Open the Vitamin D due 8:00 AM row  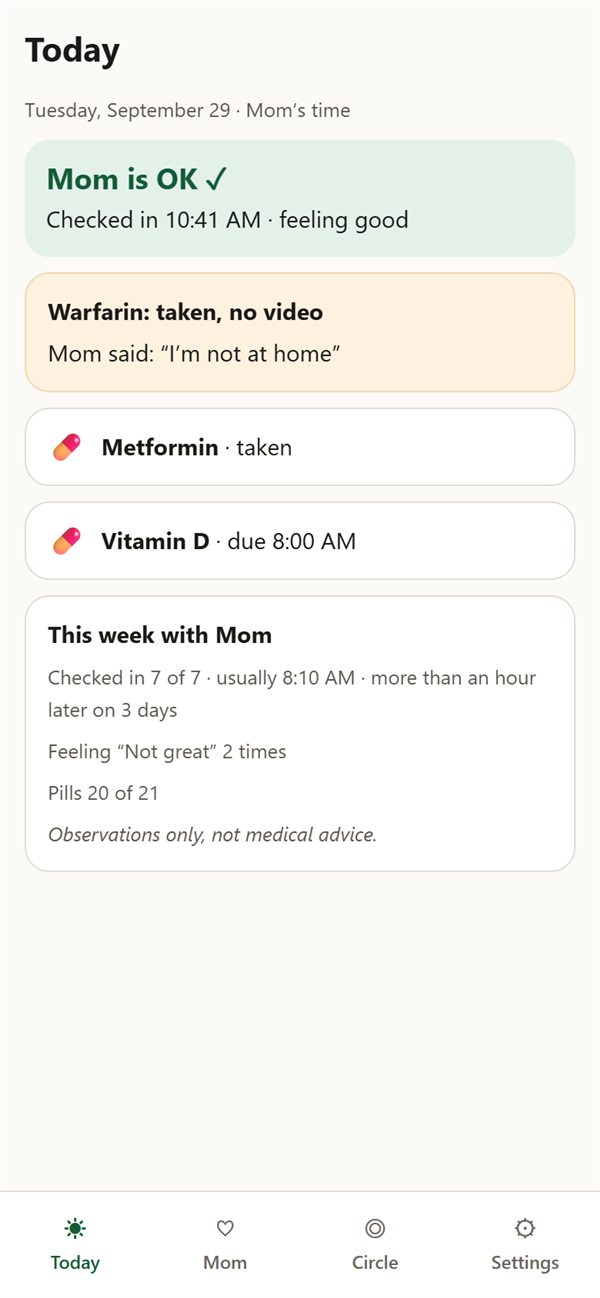(x=300, y=541)
